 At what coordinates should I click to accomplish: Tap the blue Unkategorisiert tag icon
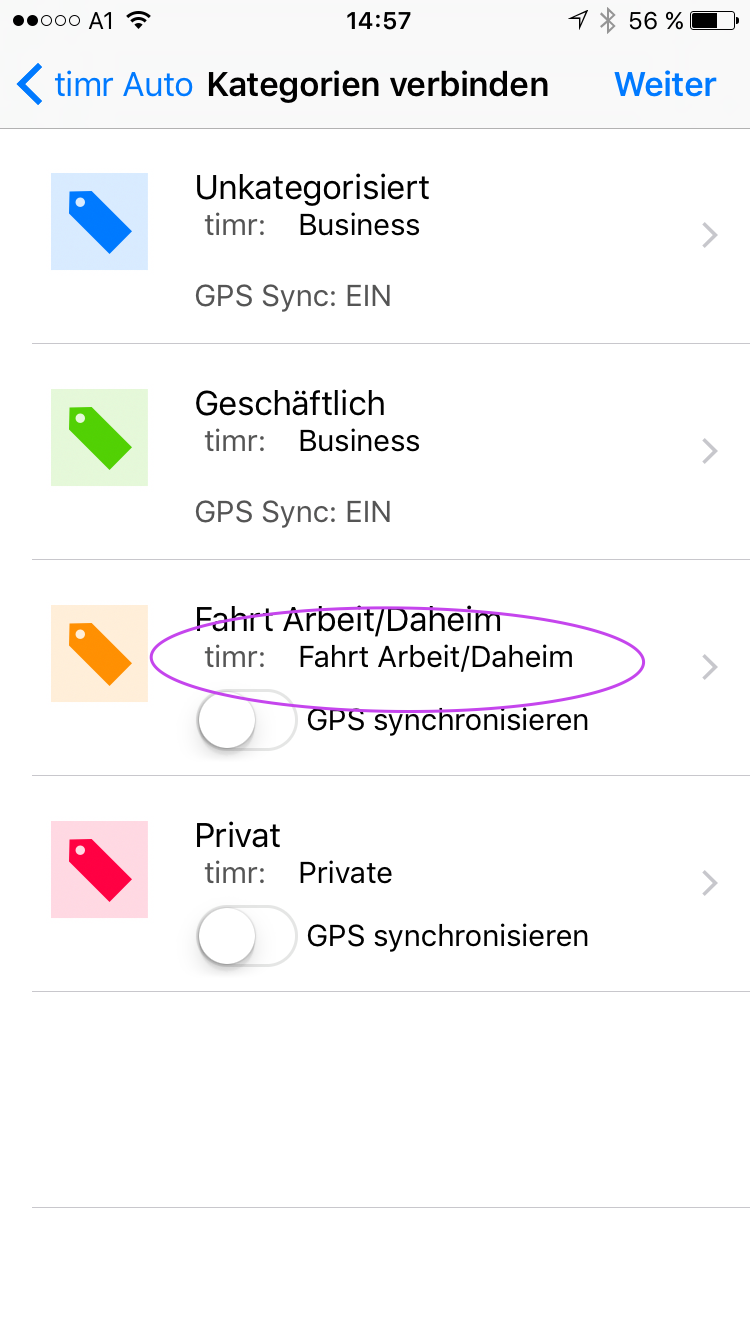click(99, 221)
